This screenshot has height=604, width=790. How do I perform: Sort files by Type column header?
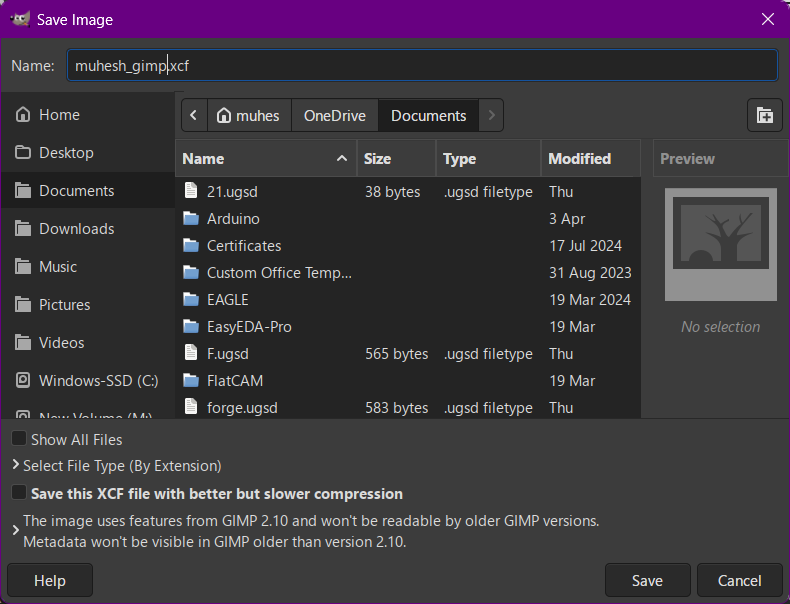point(488,159)
